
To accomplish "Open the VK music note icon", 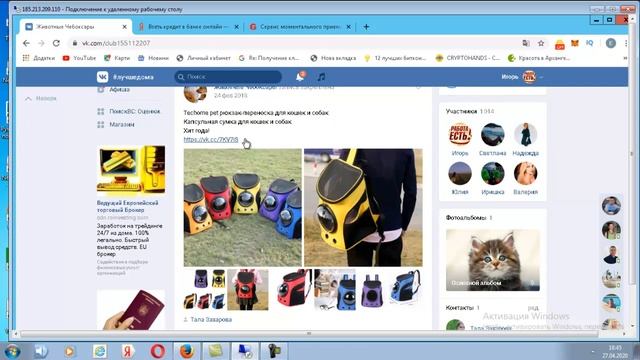I will click(321, 77).
